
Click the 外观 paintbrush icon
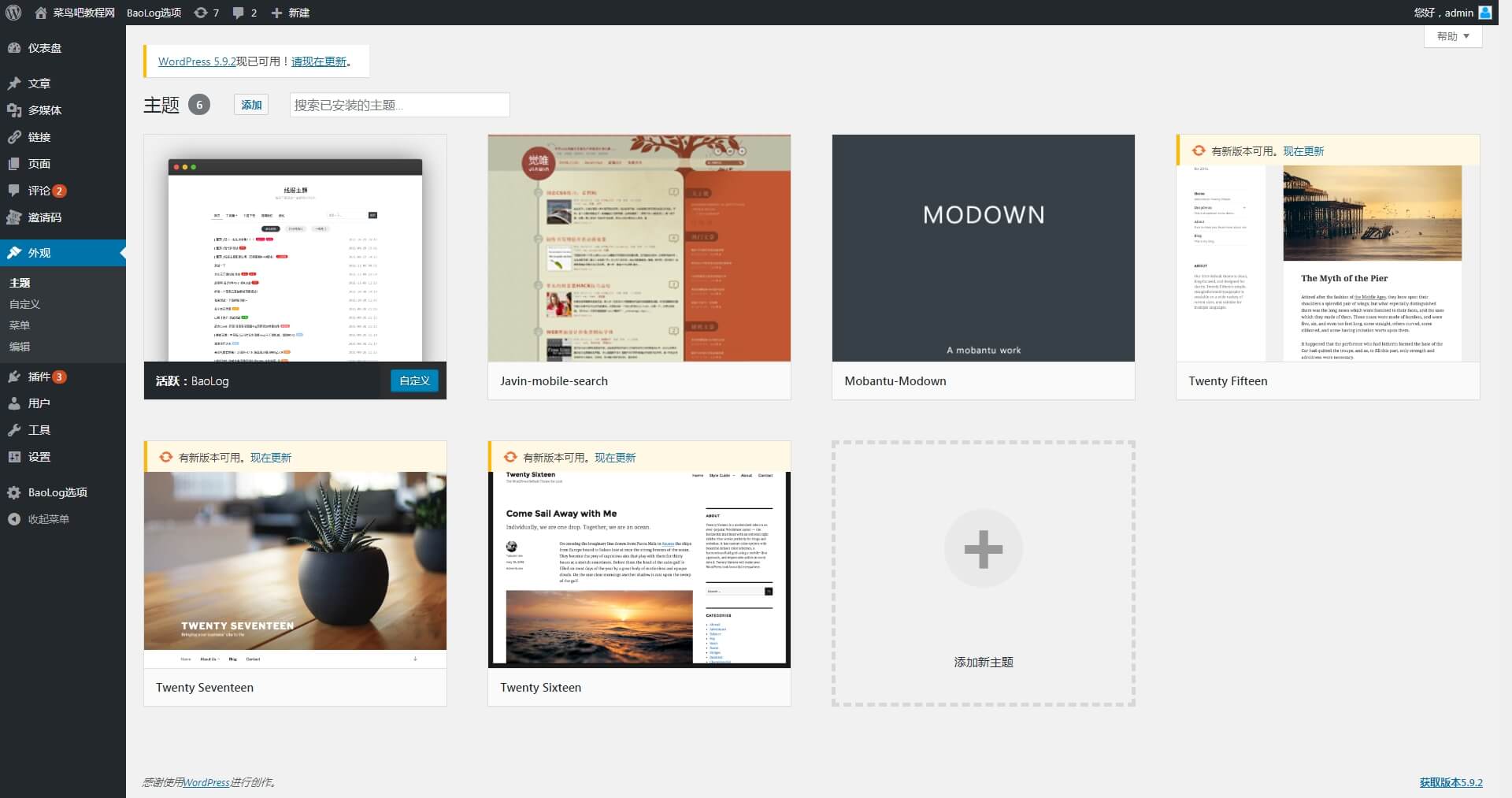(x=14, y=253)
